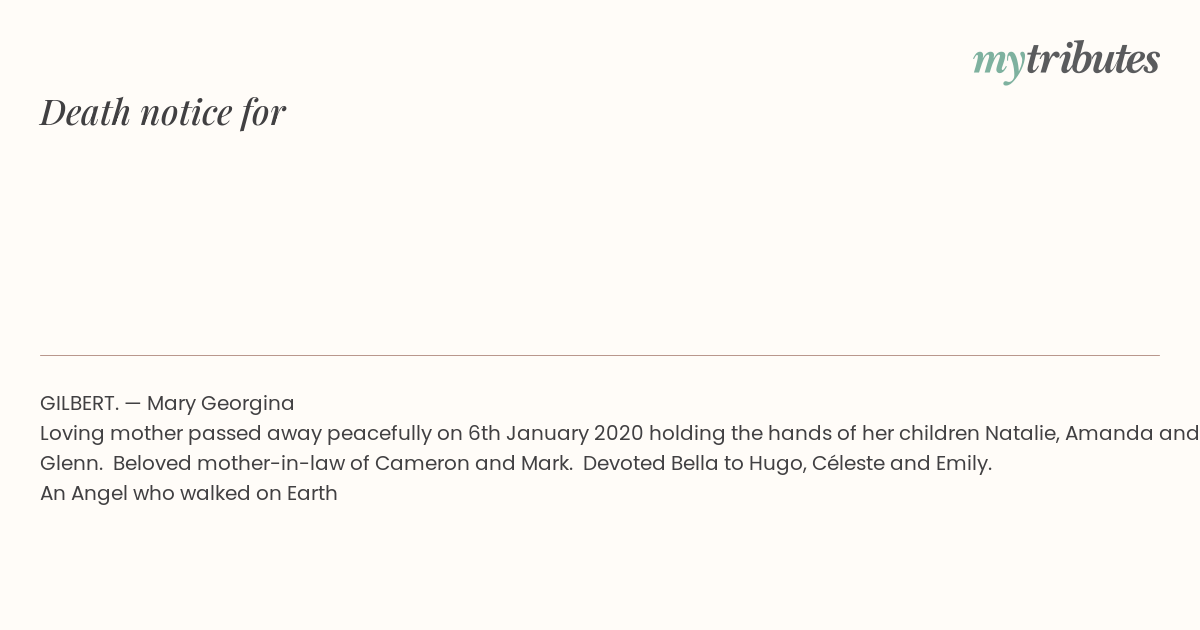1200x630 pixels.
Task: Click the name "Emily." in the notice
Action: (x=962, y=464)
